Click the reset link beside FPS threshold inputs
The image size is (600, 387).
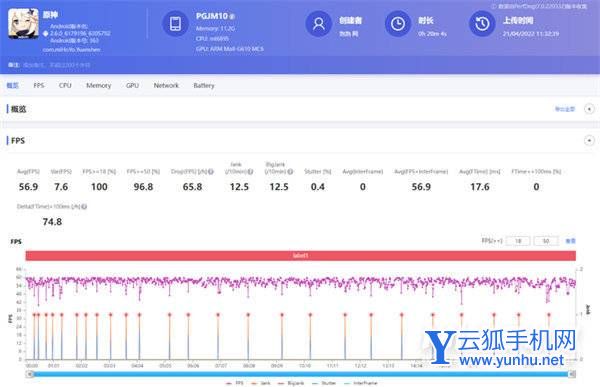pos(570,241)
